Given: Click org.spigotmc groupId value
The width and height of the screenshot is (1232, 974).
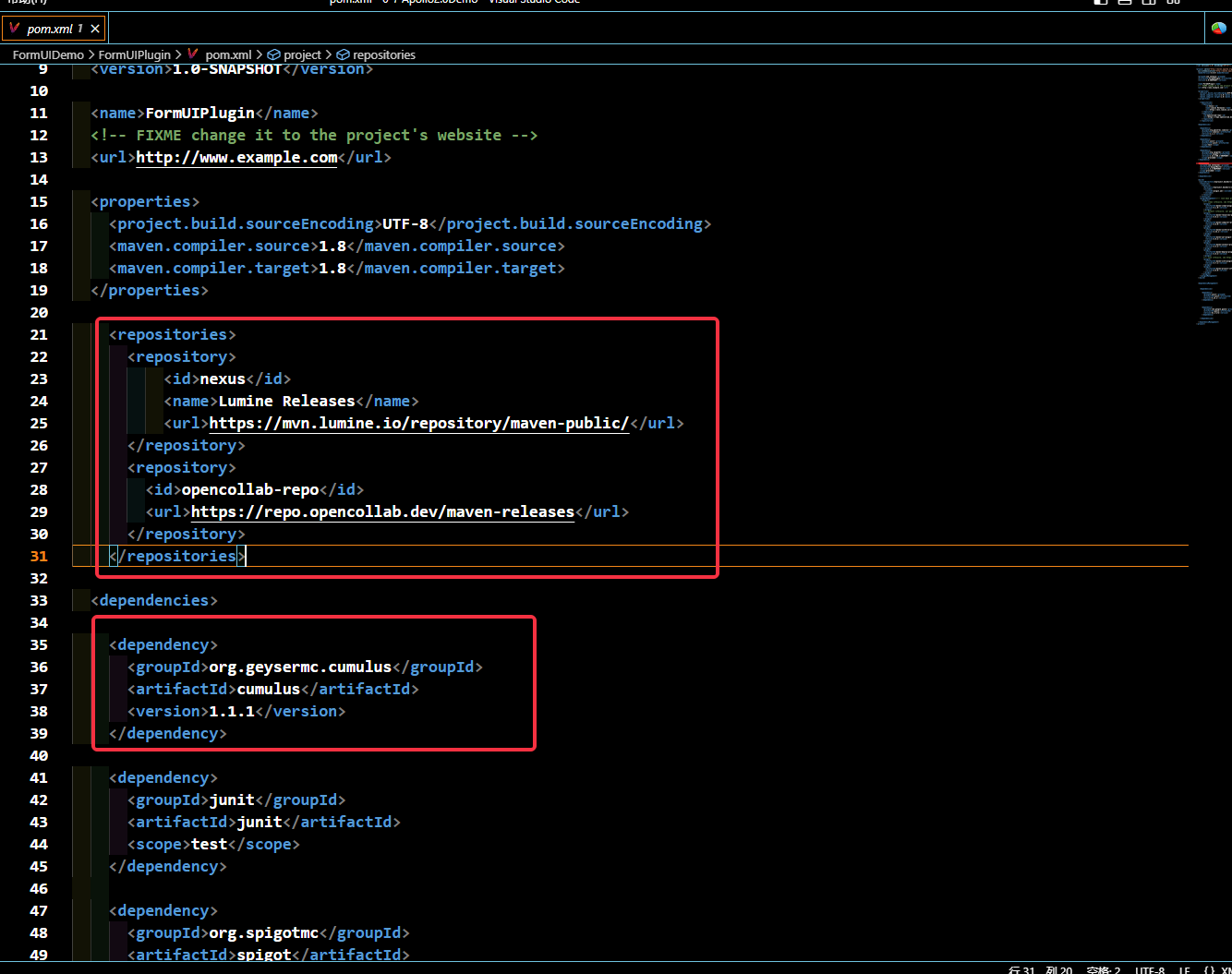Looking at the screenshot, I should click(x=264, y=932).
